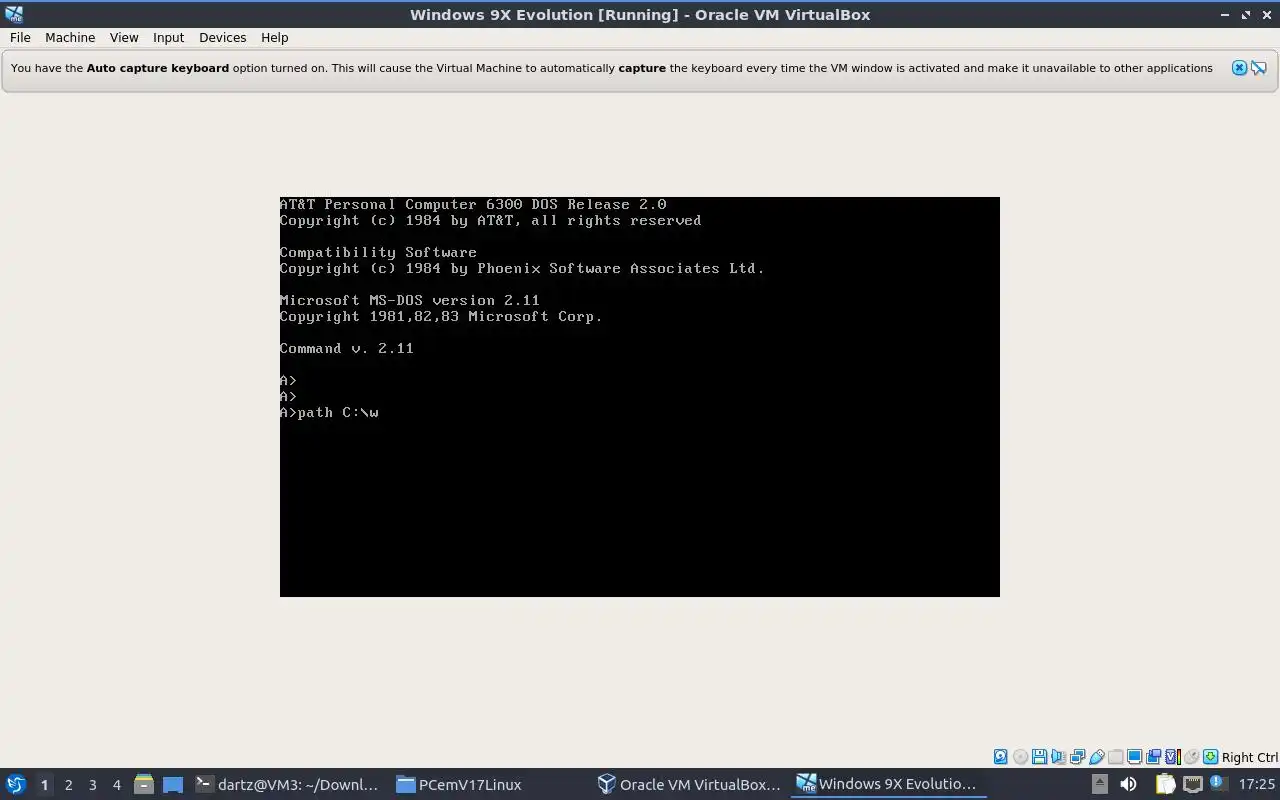Click the optical disk status icon
This screenshot has height=800, width=1280.
[x=1020, y=757]
